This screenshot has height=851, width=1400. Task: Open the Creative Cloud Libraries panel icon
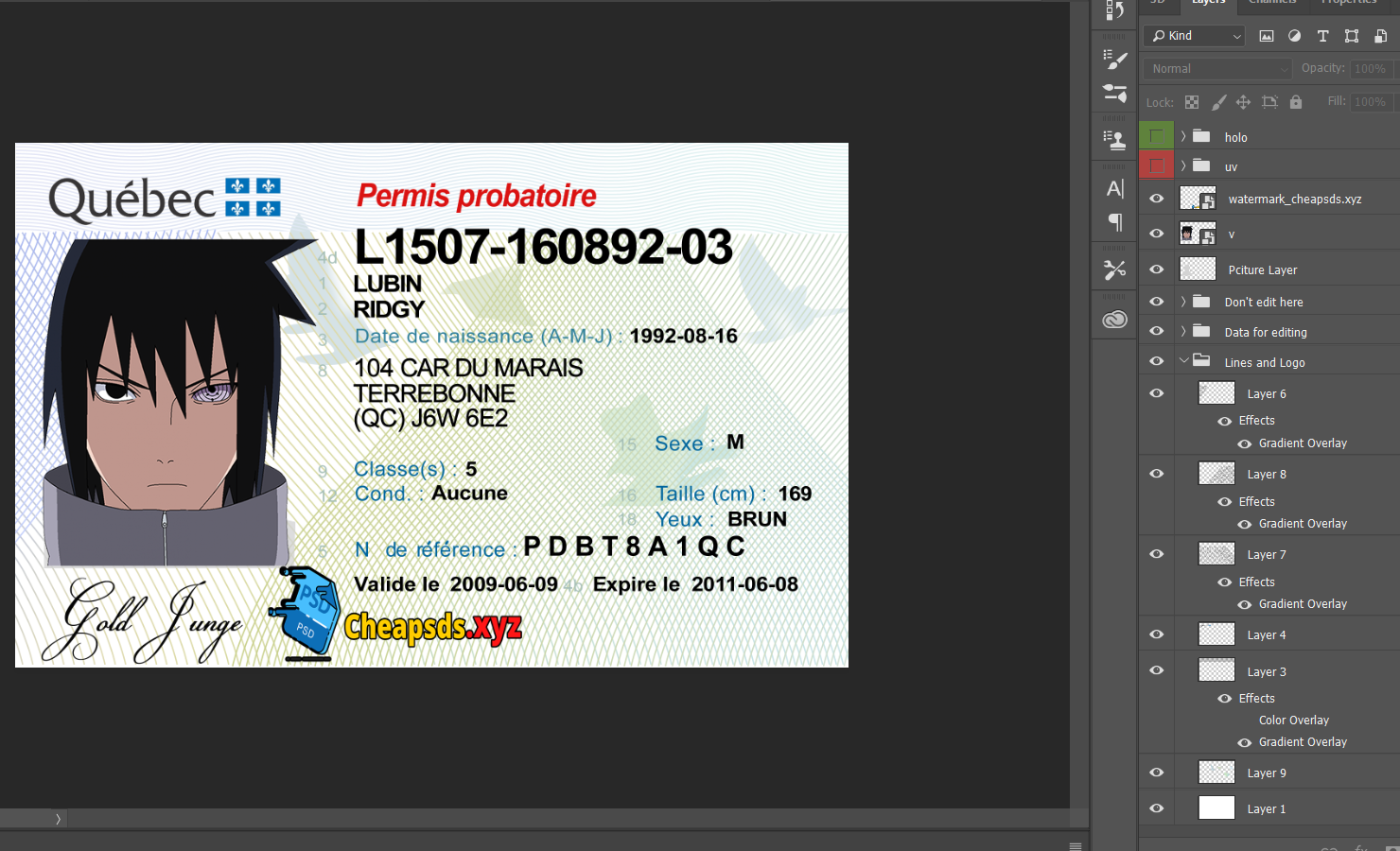coord(1115,320)
